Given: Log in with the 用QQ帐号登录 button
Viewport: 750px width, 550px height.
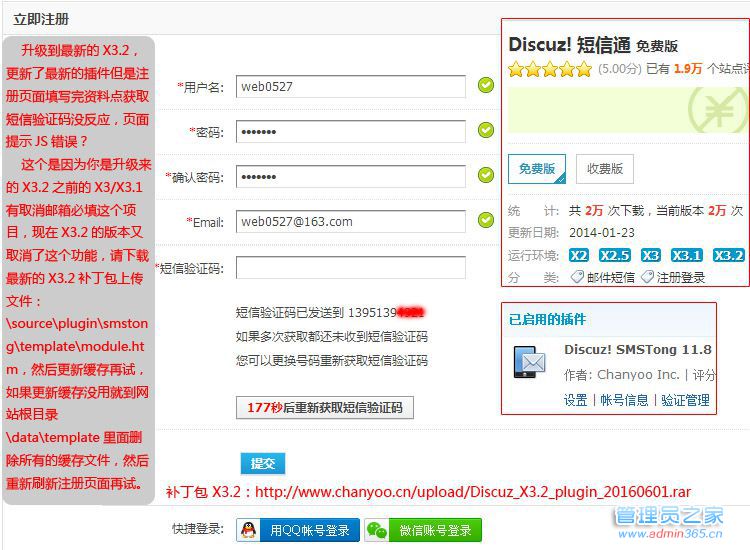Looking at the screenshot, I should pyautogui.click(x=298, y=530).
